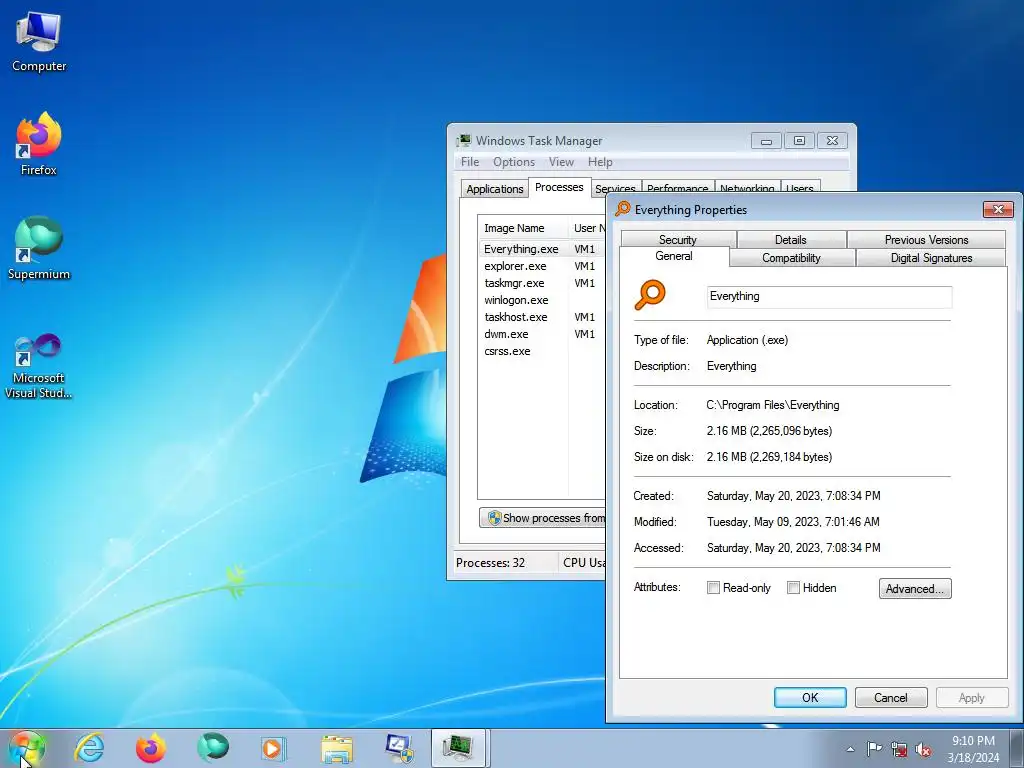This screenshot has height=768, width=1024.
Task: Switch to Task Manager taskbar button
Action: [x=458, y=748]
